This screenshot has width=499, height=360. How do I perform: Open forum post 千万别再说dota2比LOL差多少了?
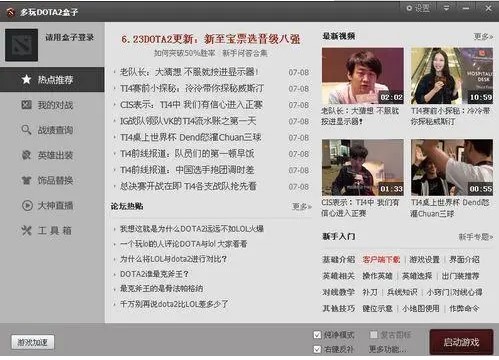174,304
